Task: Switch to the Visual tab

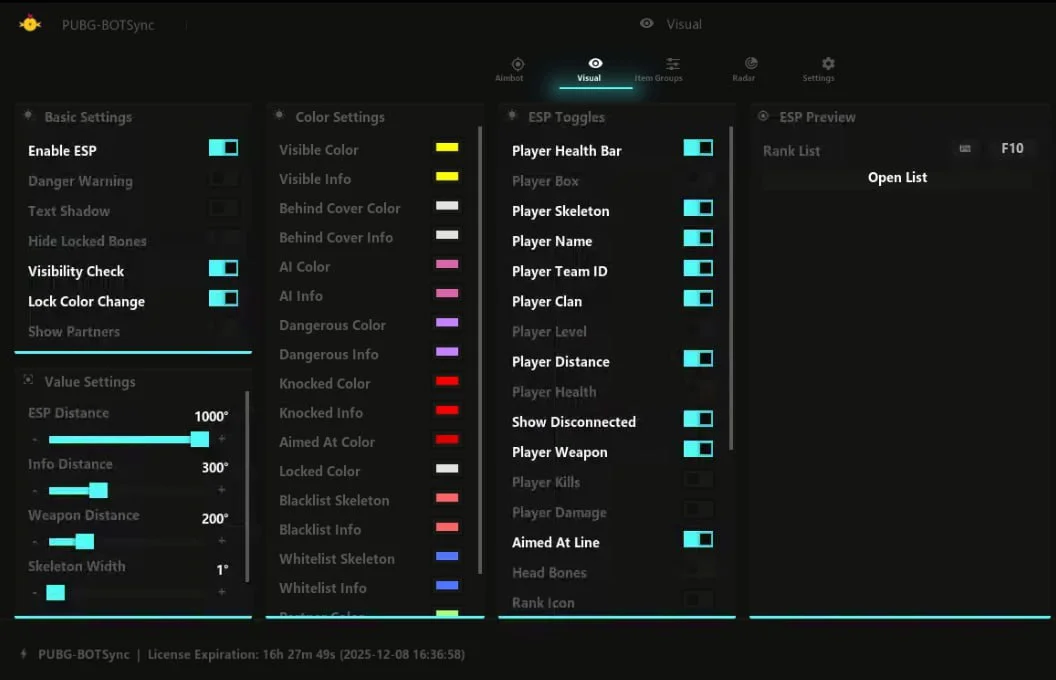Action: (595, 69)
